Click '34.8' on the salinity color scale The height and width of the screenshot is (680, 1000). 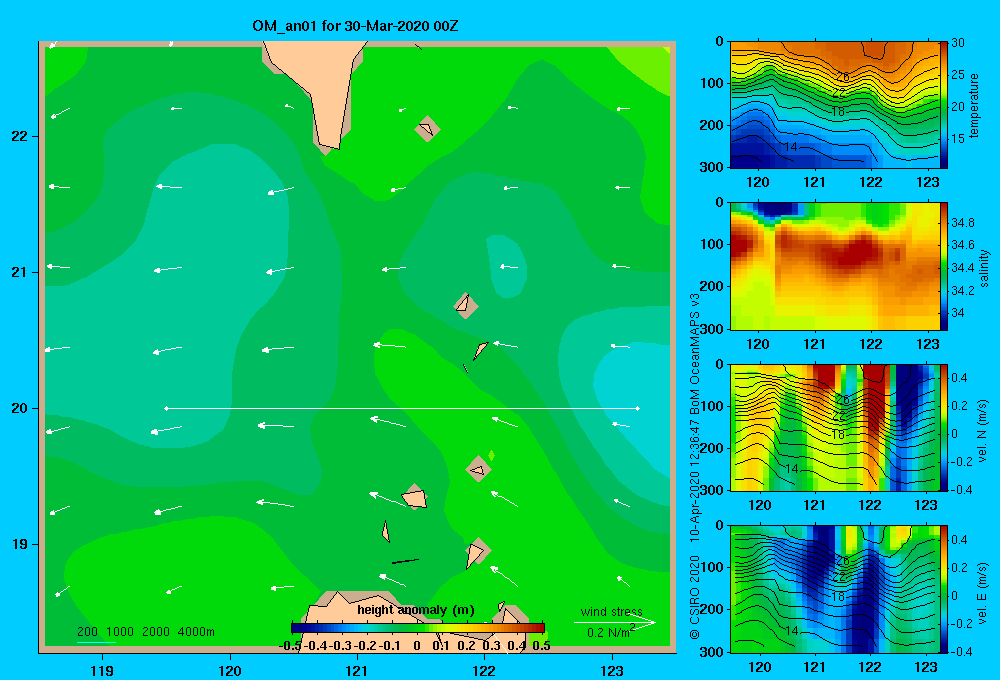963,223
